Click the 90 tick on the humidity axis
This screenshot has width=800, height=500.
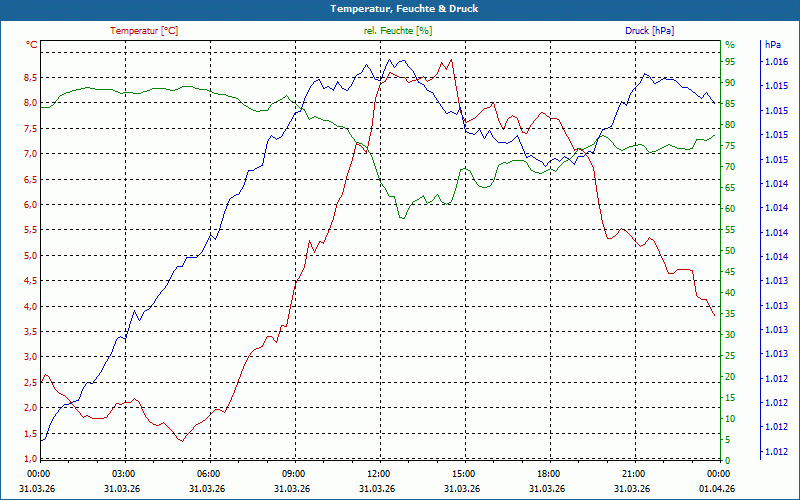[x=730, y=83]
